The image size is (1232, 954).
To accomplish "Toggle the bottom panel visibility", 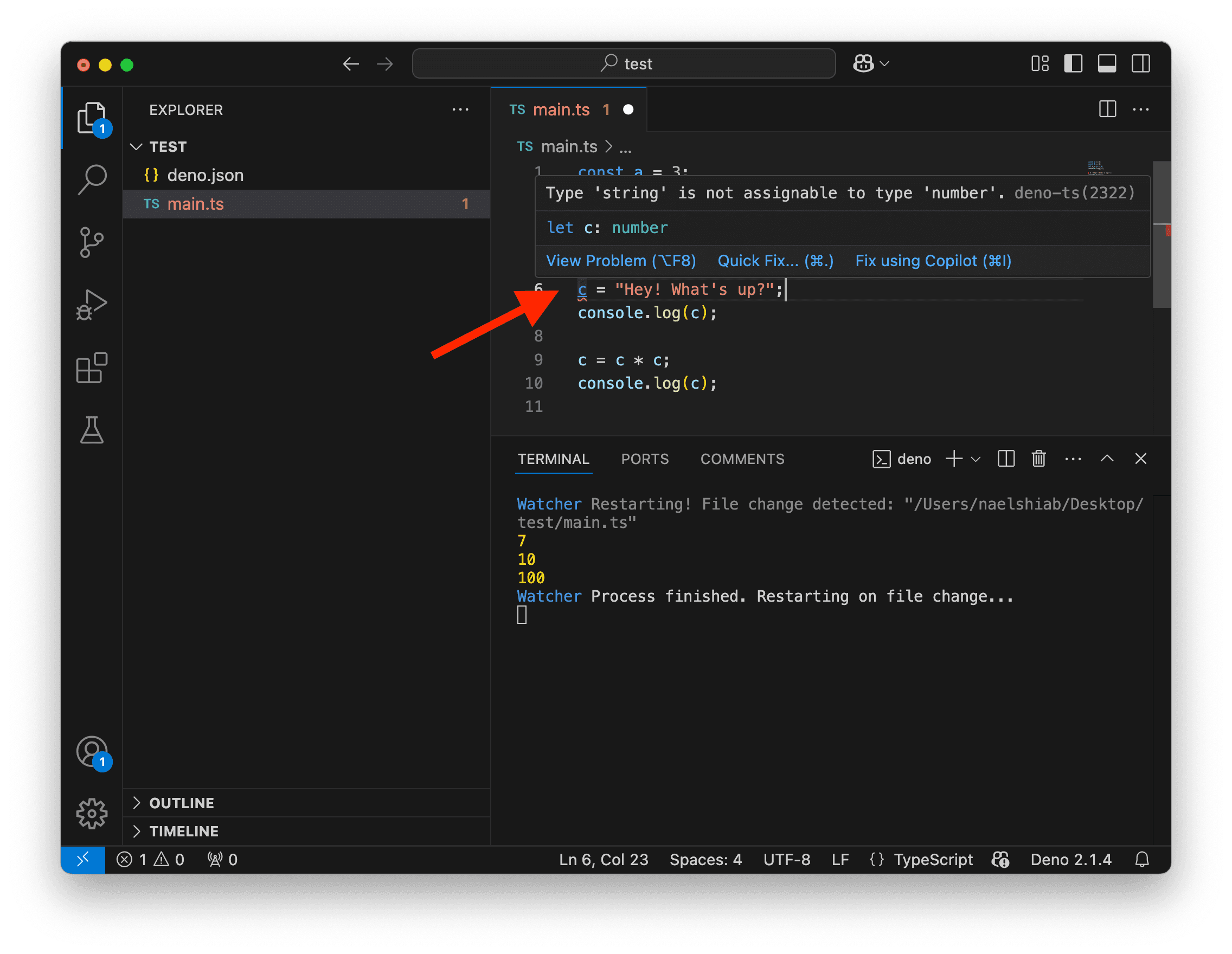I will 1107,63.
